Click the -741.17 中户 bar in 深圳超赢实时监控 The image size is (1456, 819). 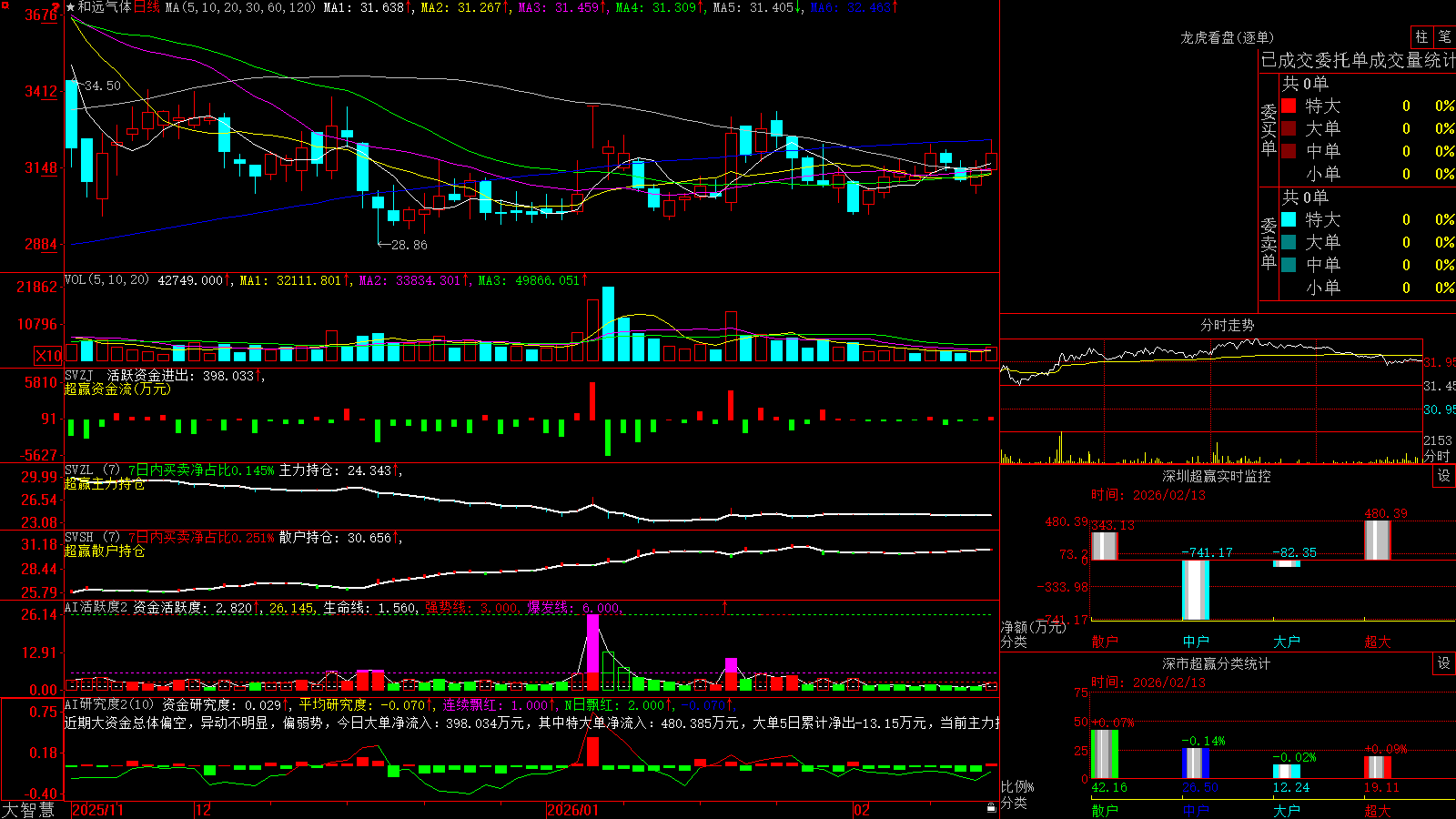point(1196,590)
